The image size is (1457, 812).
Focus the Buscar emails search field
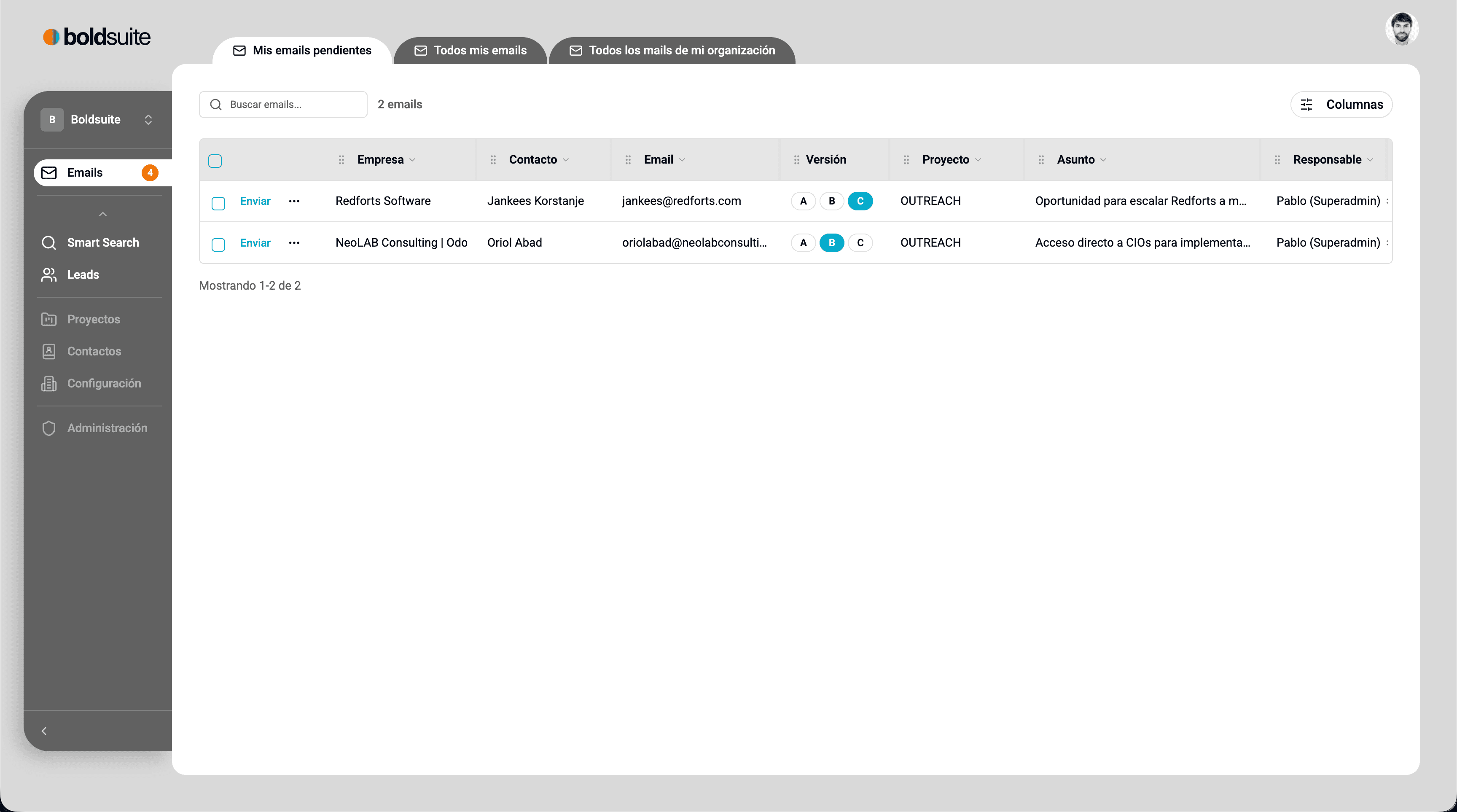[283, 105]
